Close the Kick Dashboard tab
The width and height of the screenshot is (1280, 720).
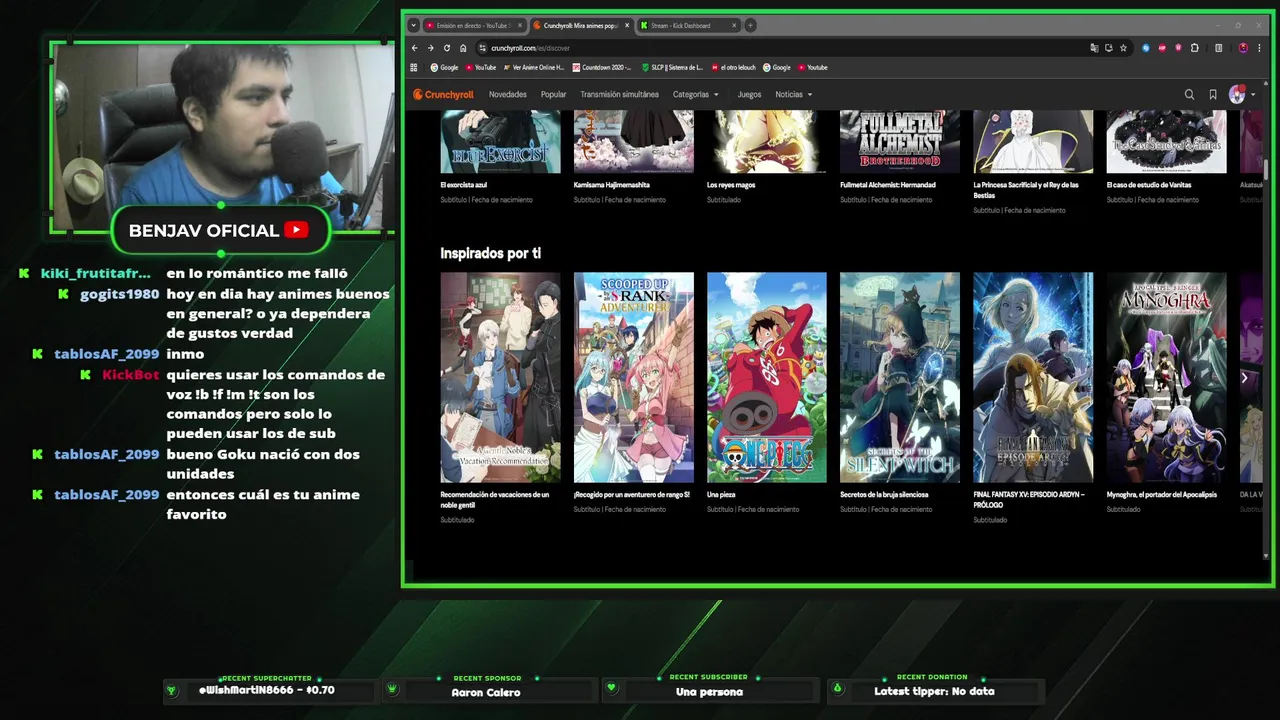(x=734, y=25)
